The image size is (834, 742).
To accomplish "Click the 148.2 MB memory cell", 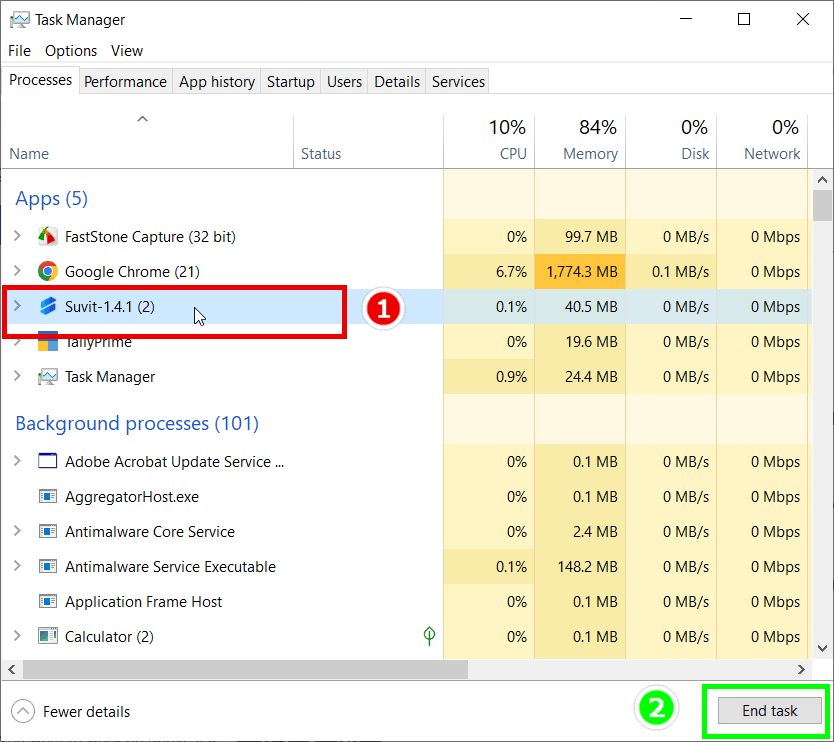I will (x=580, y=566).
